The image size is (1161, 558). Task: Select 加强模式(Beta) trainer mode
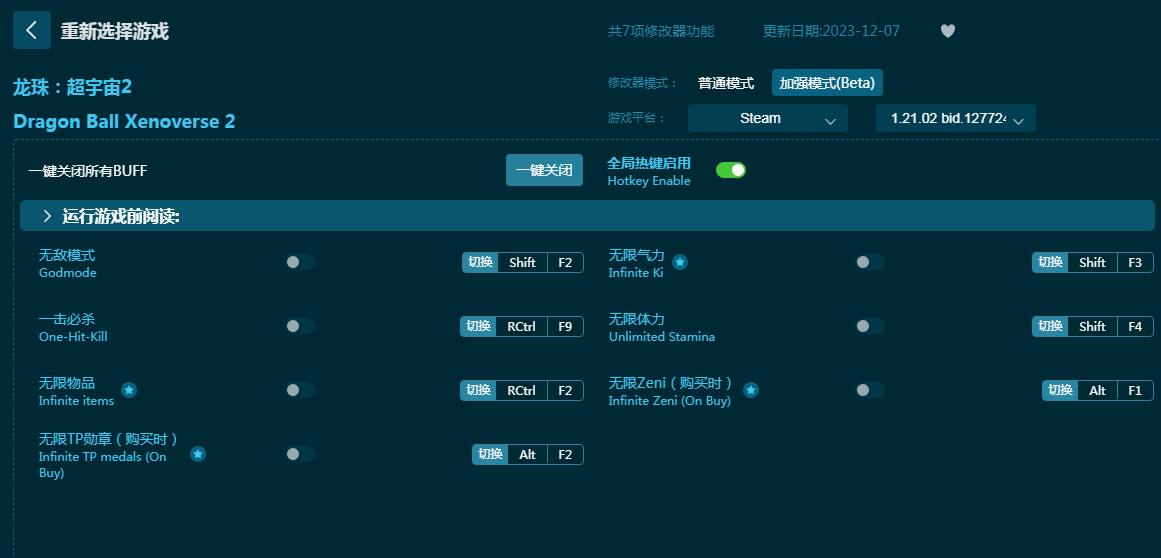click(827, 83)
